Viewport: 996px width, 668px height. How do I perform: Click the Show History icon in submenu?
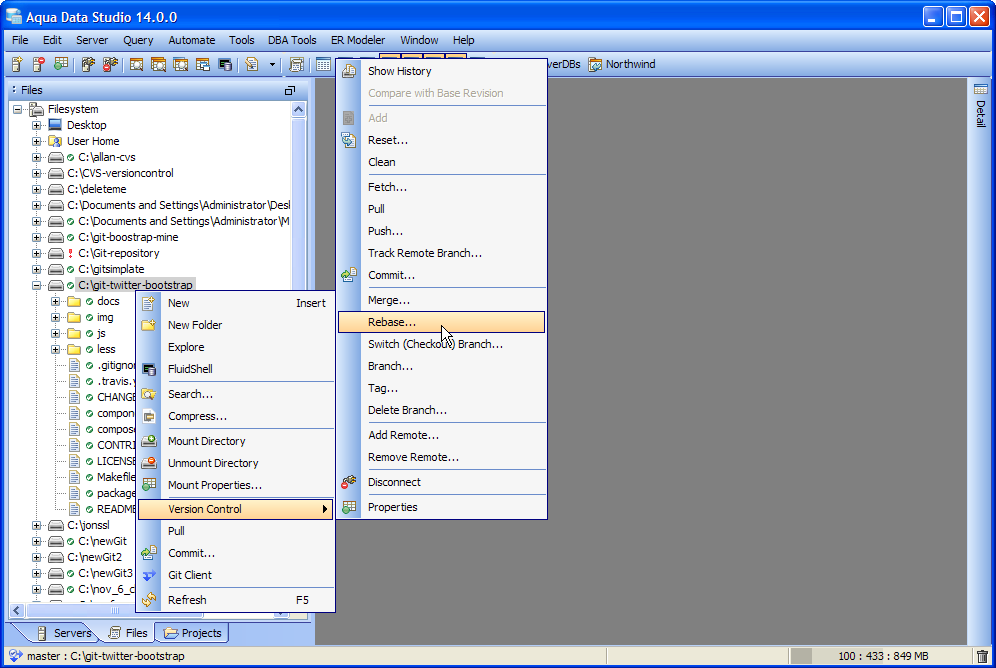click(349, 71)
